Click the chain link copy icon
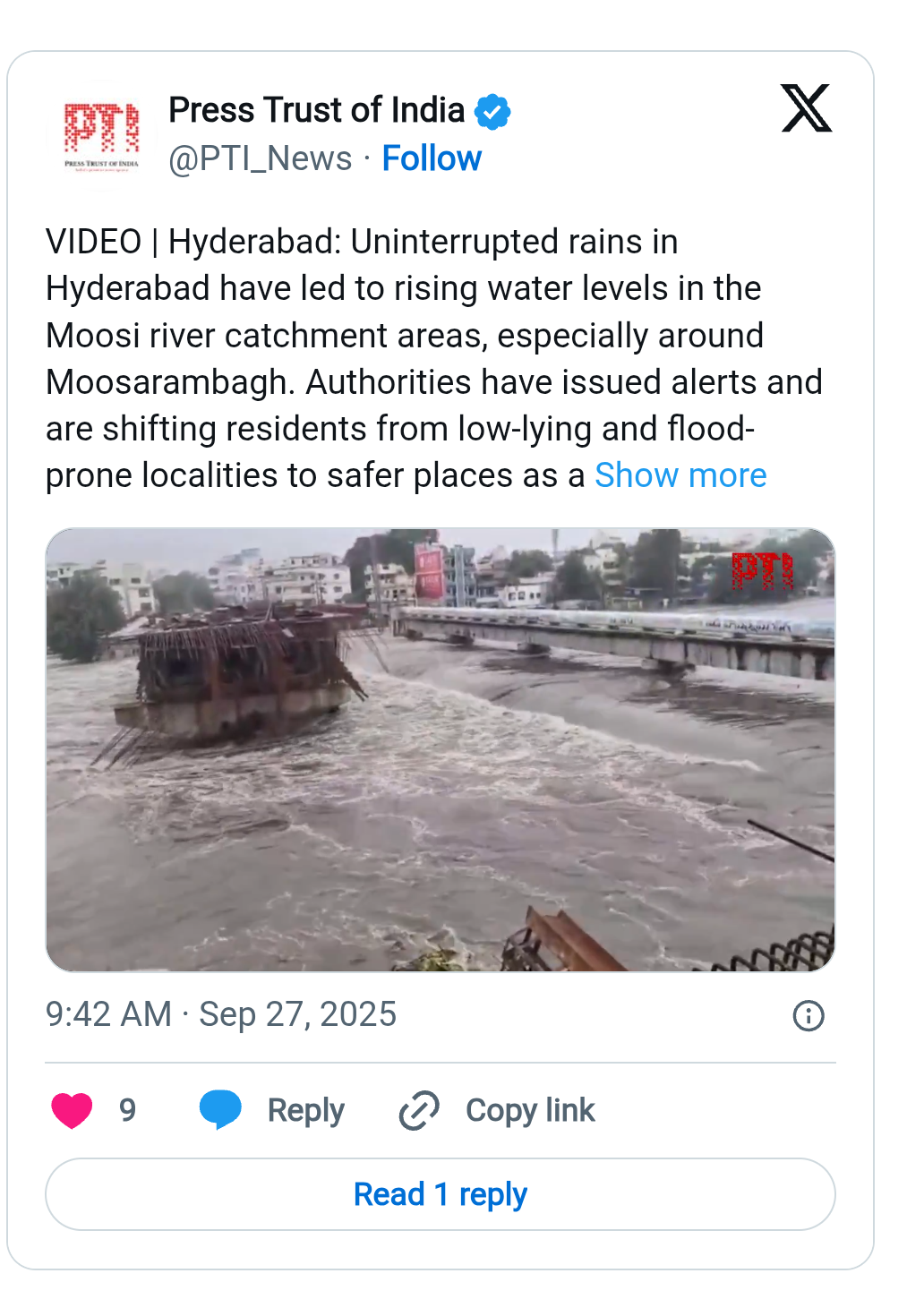924x1299 pixels. pyautogui.click(x=419, y=1110)
